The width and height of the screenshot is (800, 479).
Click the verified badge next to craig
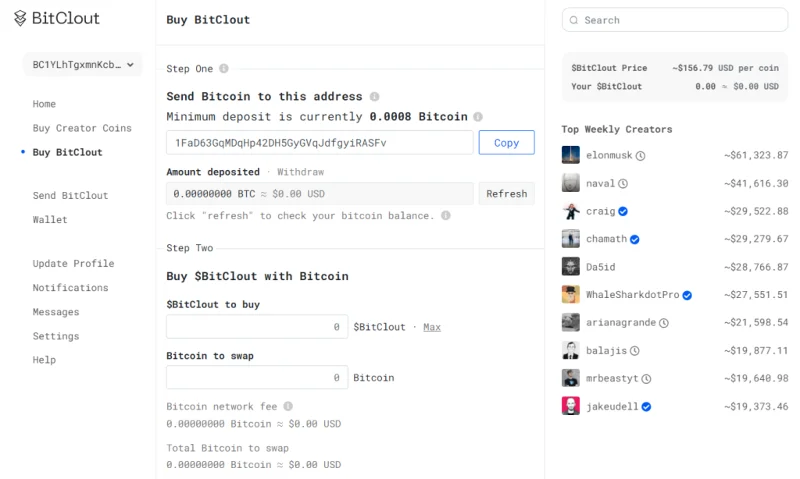point(623,211)
